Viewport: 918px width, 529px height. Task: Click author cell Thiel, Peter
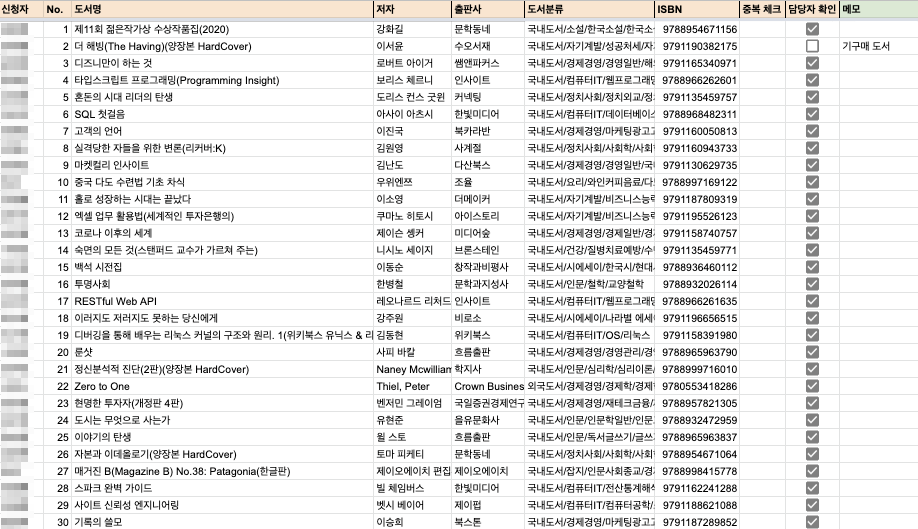(412, 386)
